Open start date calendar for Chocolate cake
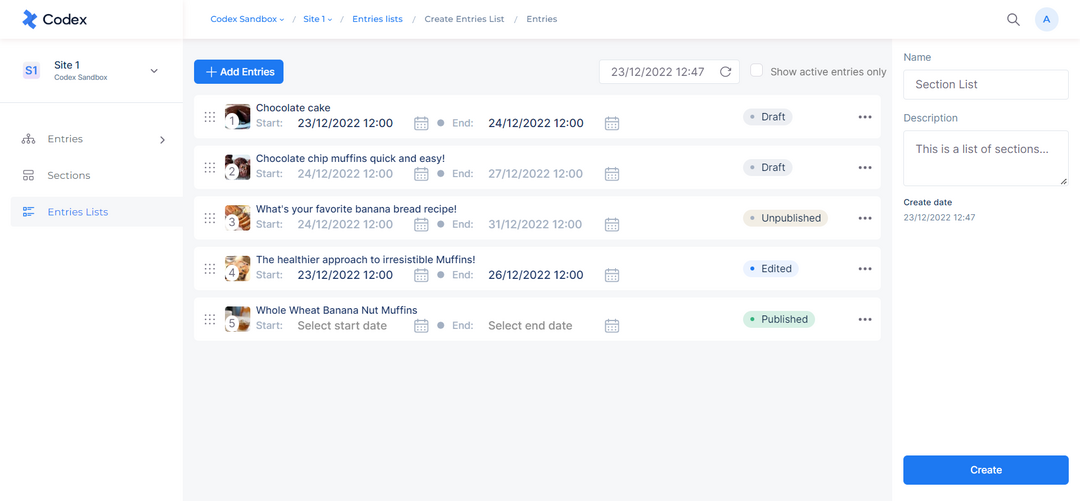 [x=422, y=123]
